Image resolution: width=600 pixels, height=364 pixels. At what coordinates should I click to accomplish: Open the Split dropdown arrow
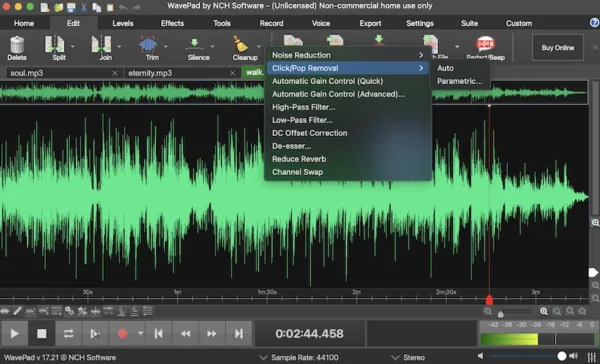coord(72,47)
